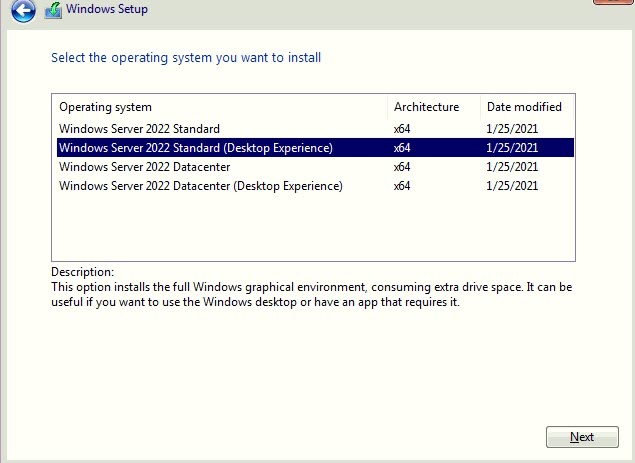Click the Architecture column header
Viewport: 635px width, 463px height.
click(x=426, y=107)
